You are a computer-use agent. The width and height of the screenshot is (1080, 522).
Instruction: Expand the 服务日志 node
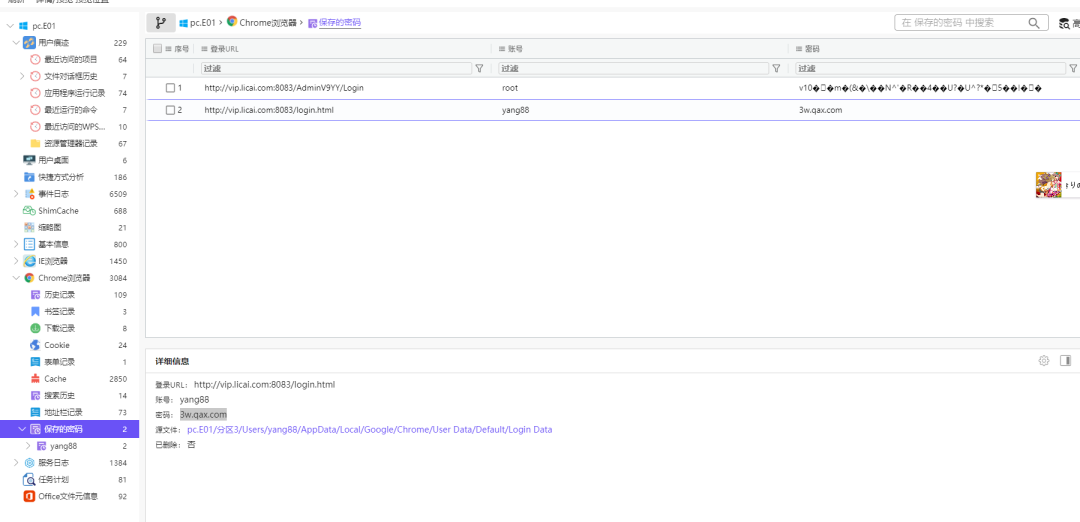click(16, 463)
